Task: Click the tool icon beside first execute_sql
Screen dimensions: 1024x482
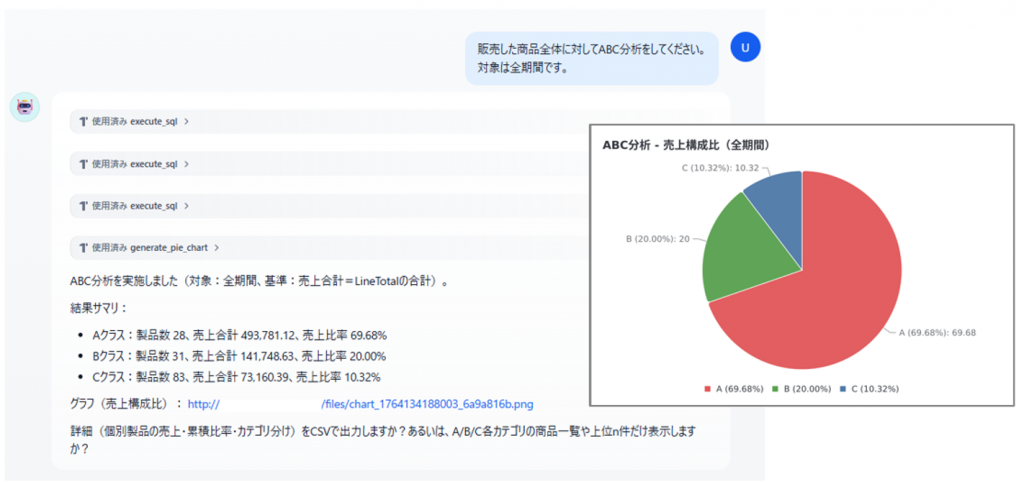Action: tap(83, 122)
